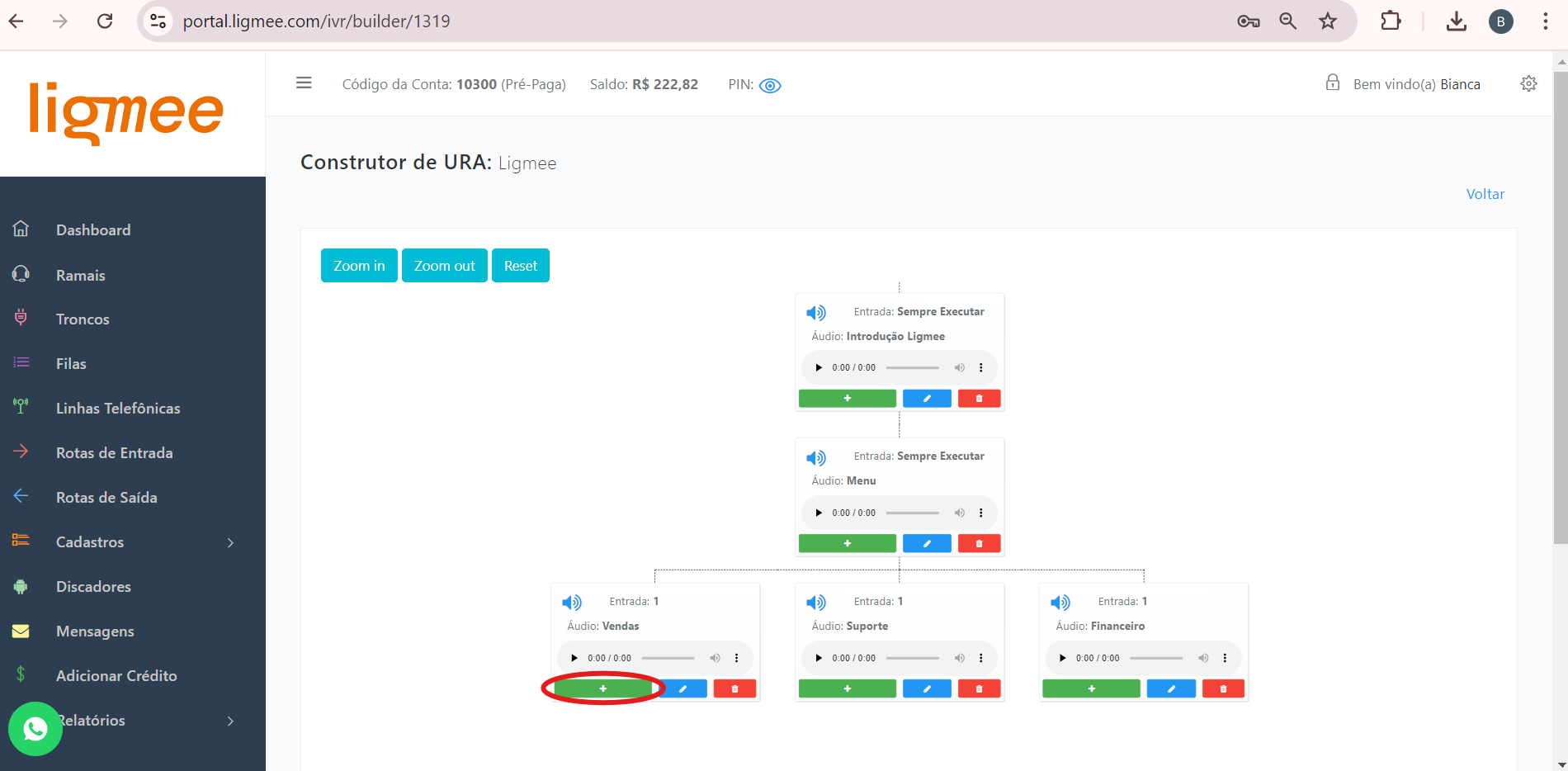Click the hamburger menu icon
Viewport: 1568px width, 771px height.
(304, 83)
